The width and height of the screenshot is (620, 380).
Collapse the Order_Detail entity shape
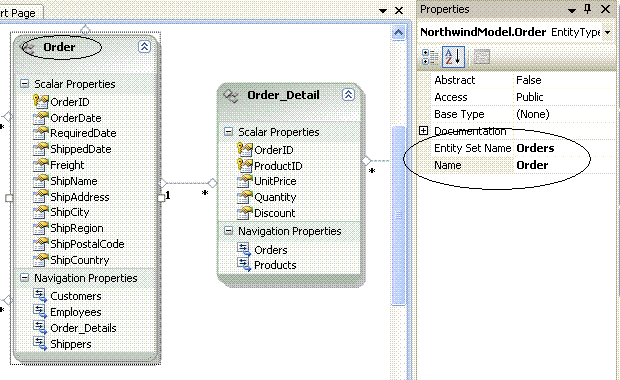348,95
